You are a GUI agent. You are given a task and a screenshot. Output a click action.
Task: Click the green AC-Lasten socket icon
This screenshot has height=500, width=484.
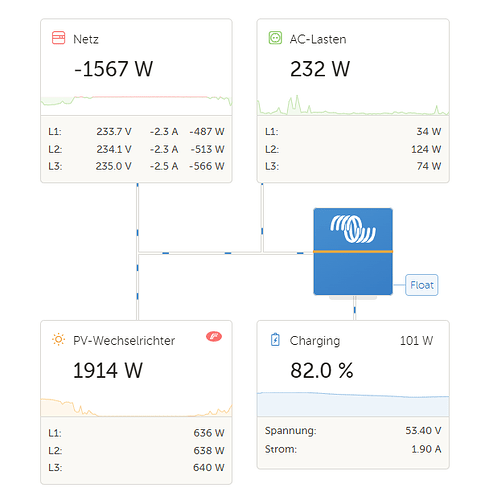(275, 38)
